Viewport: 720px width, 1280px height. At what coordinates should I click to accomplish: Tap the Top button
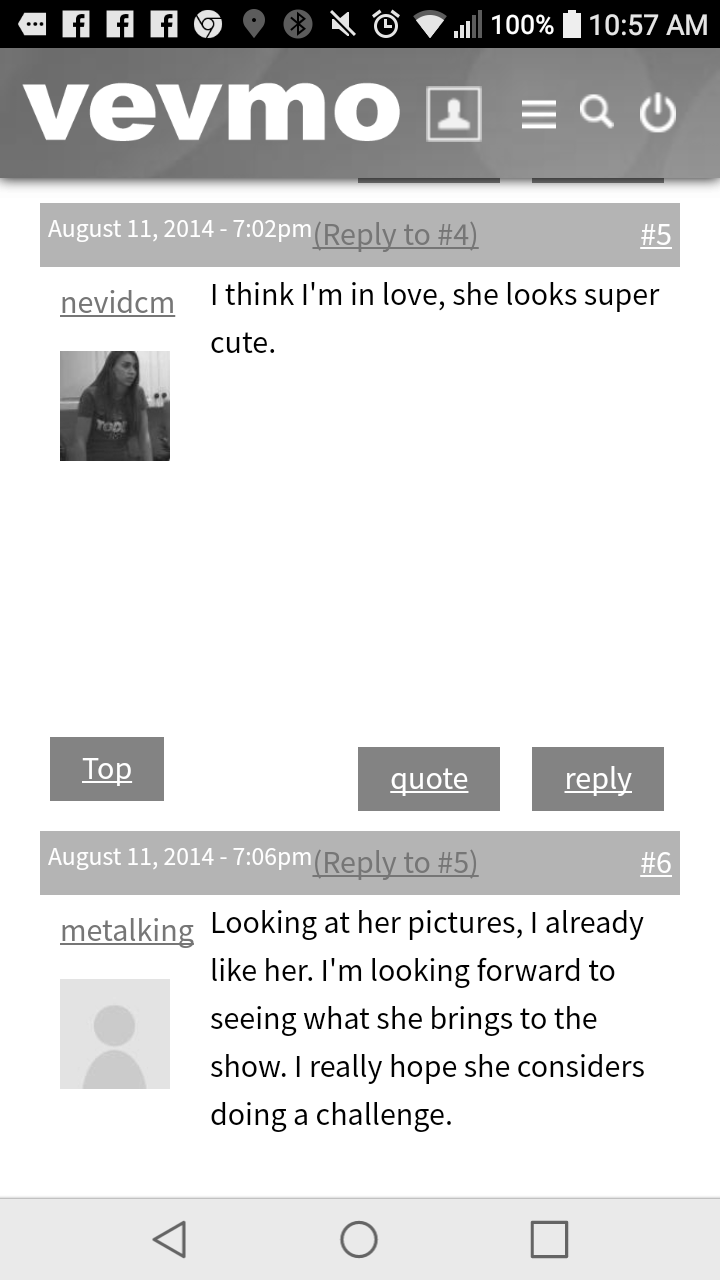pos(107,769)
